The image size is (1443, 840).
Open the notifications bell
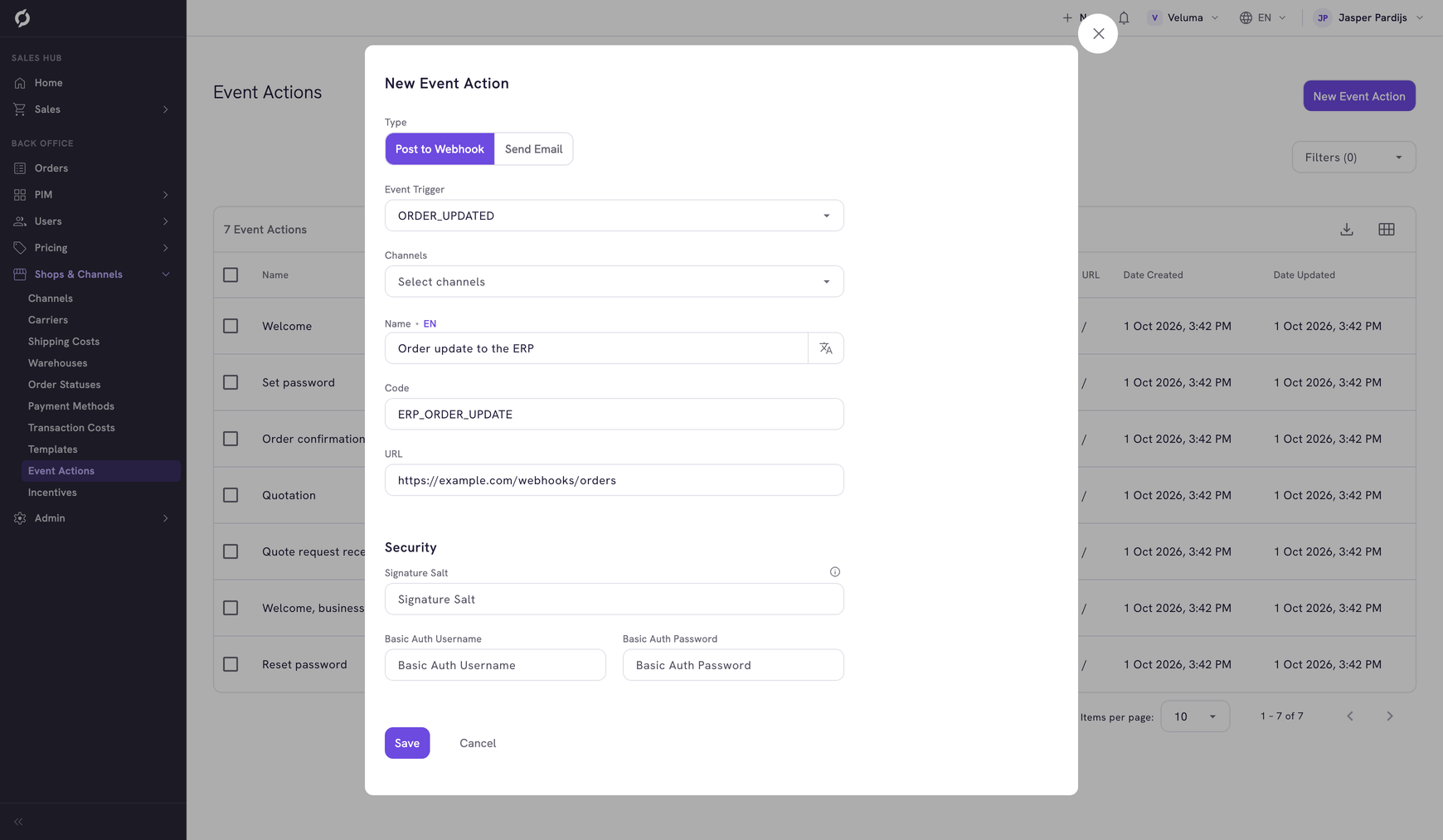(x=1124, y=17)
